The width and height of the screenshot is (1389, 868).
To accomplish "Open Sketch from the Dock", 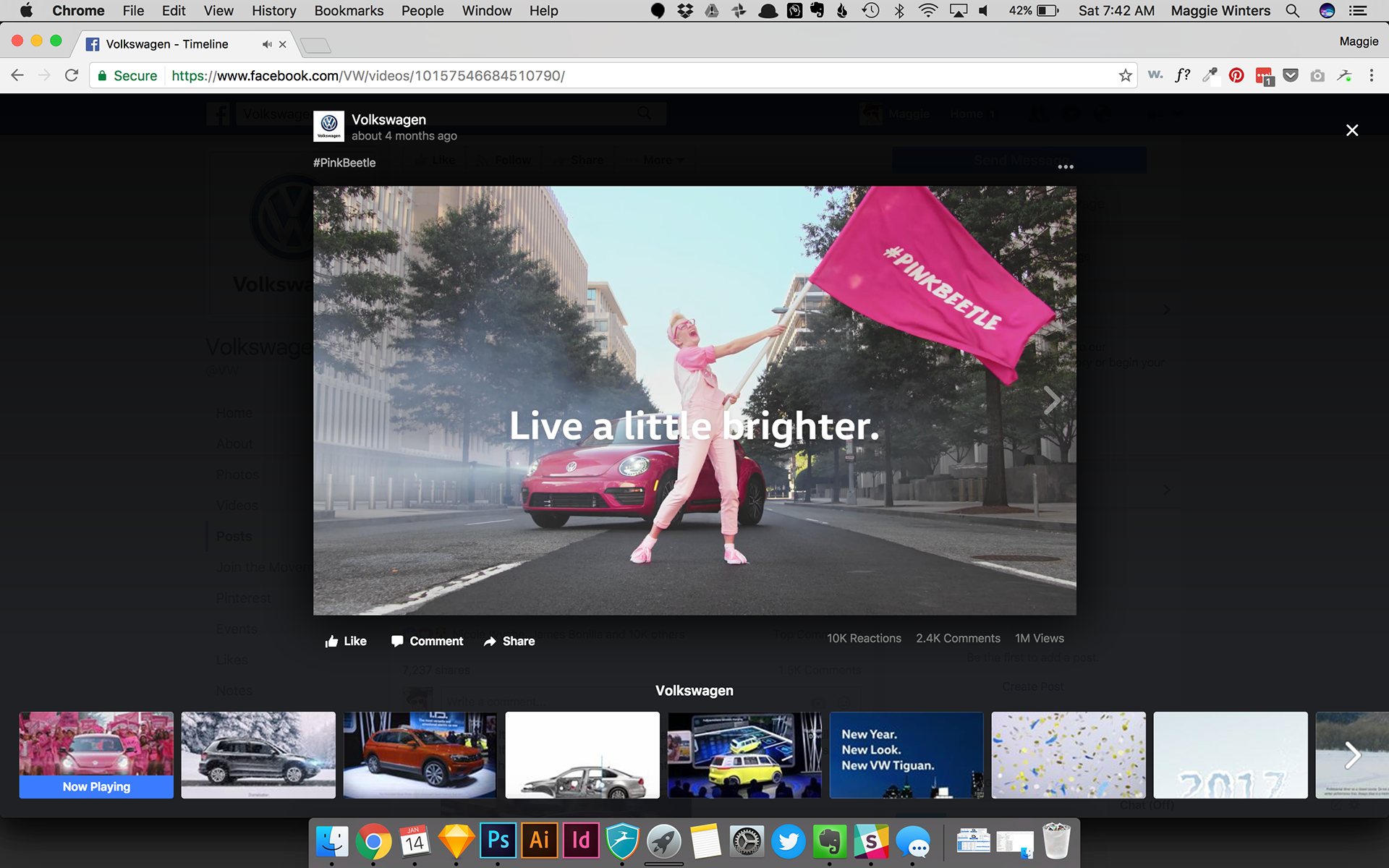I will [x=456, y=841].
